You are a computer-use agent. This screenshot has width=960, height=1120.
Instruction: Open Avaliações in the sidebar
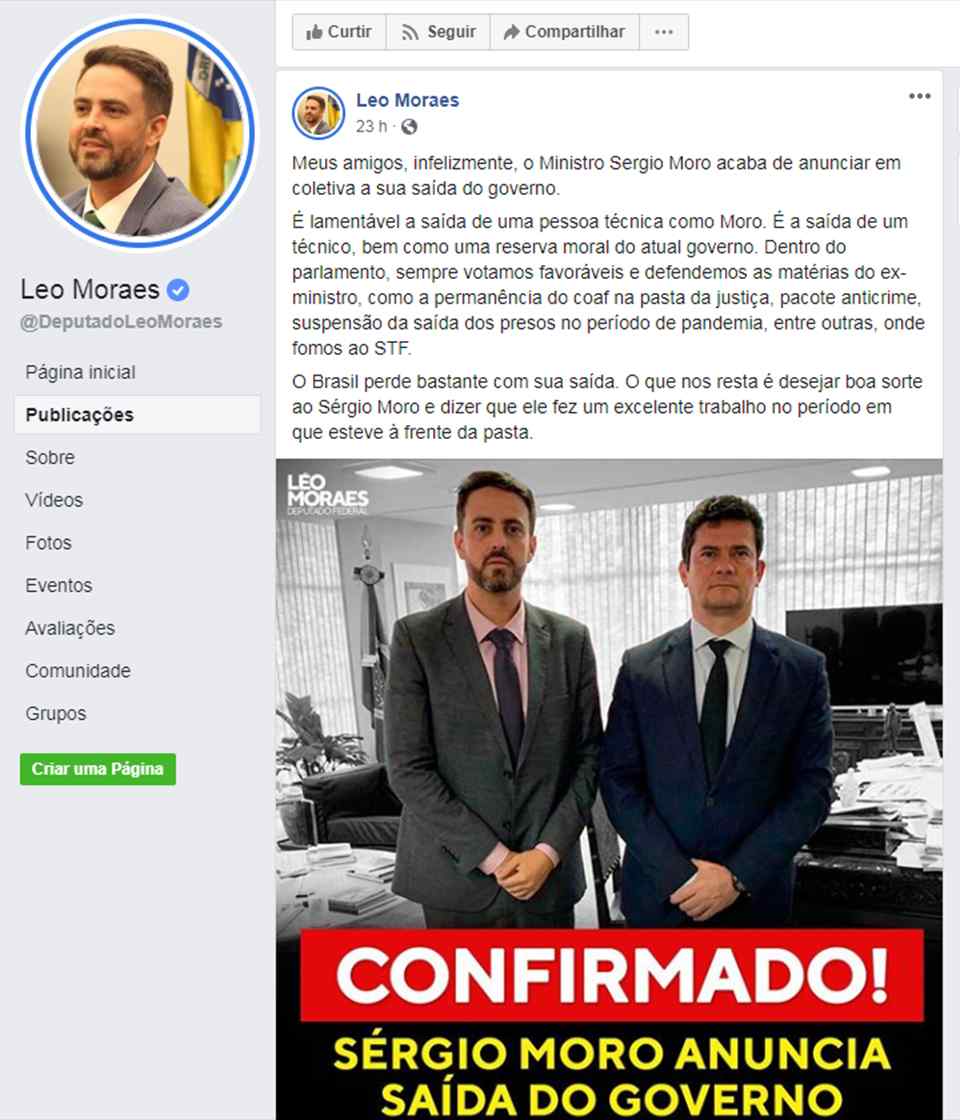tap(70, 629)
